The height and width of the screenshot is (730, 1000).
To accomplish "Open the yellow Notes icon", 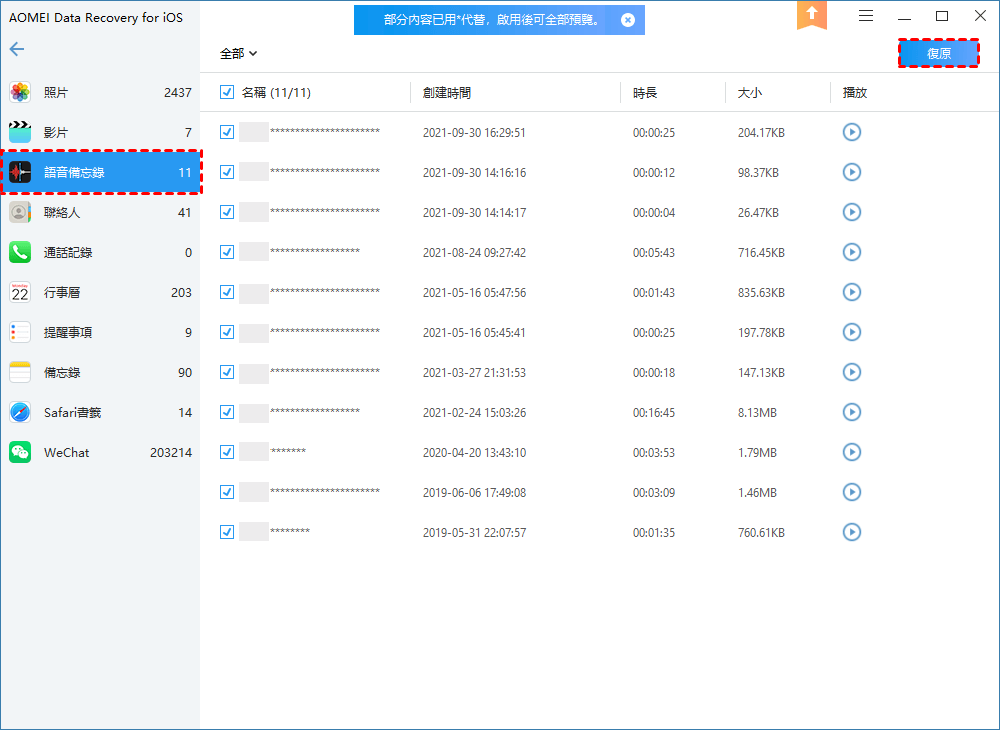I will tap(20, 372).
